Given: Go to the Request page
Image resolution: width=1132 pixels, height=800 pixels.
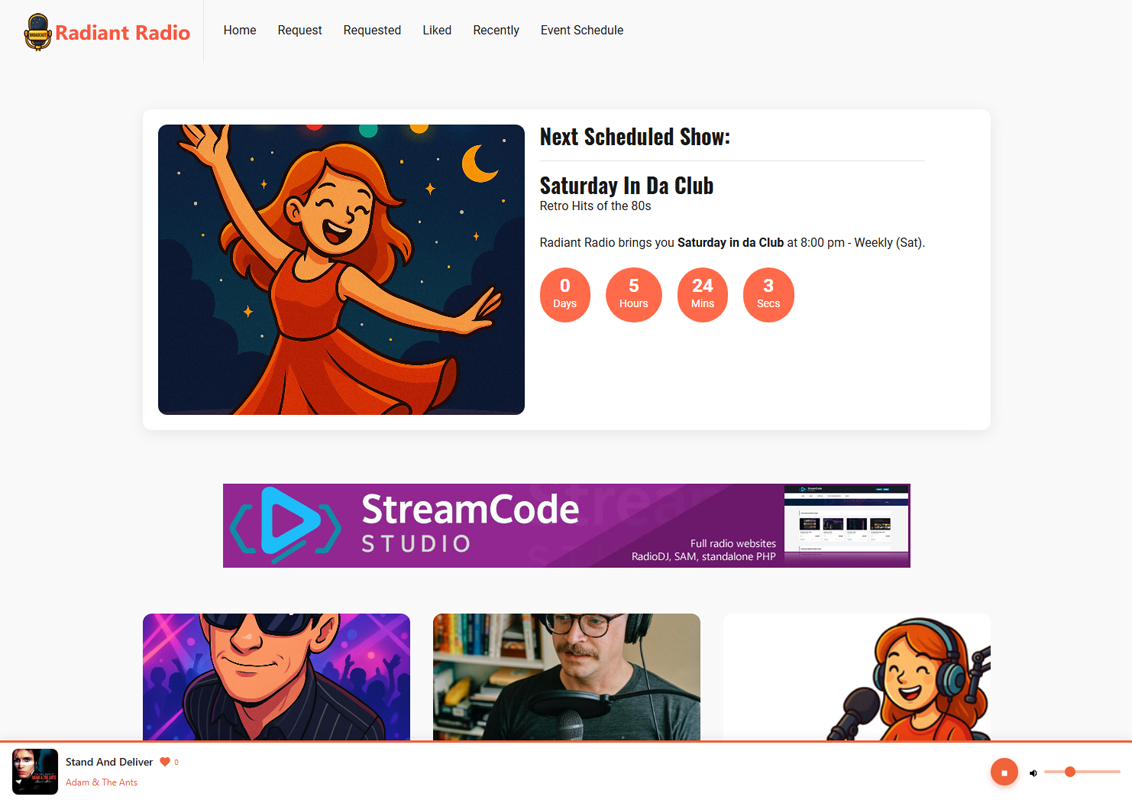Looking at the screenshot, I should tap(299, 31).
